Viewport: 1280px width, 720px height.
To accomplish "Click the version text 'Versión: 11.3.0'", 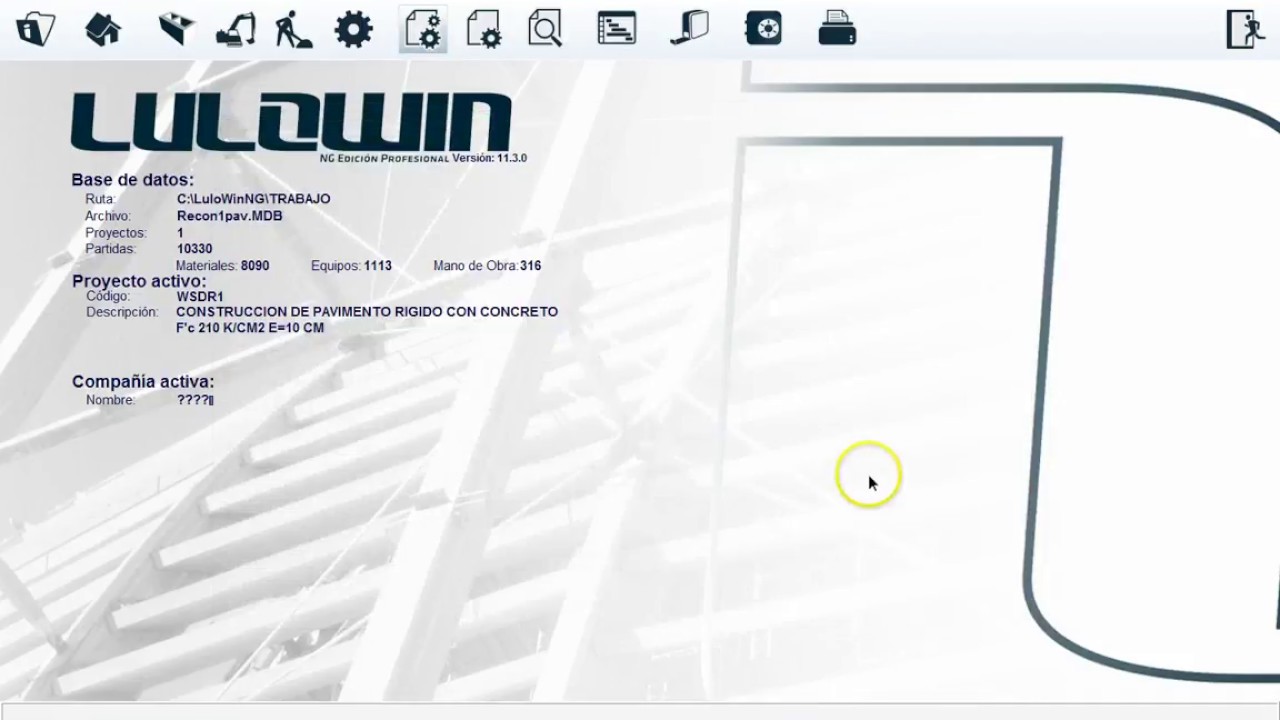I will (489, 158).
